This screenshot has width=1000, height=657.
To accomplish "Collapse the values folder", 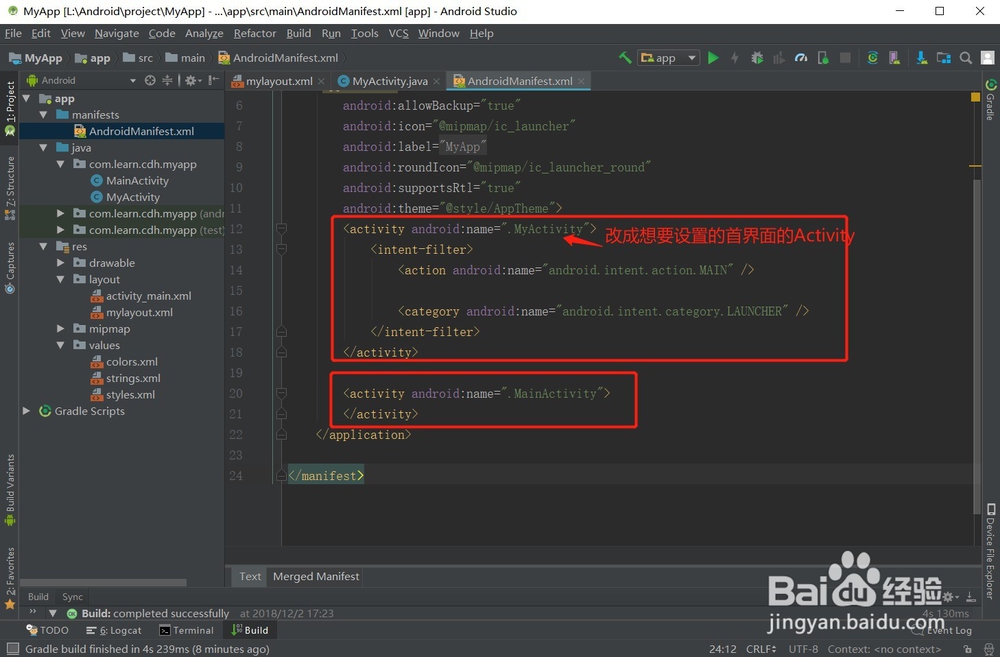I will 61,345.
